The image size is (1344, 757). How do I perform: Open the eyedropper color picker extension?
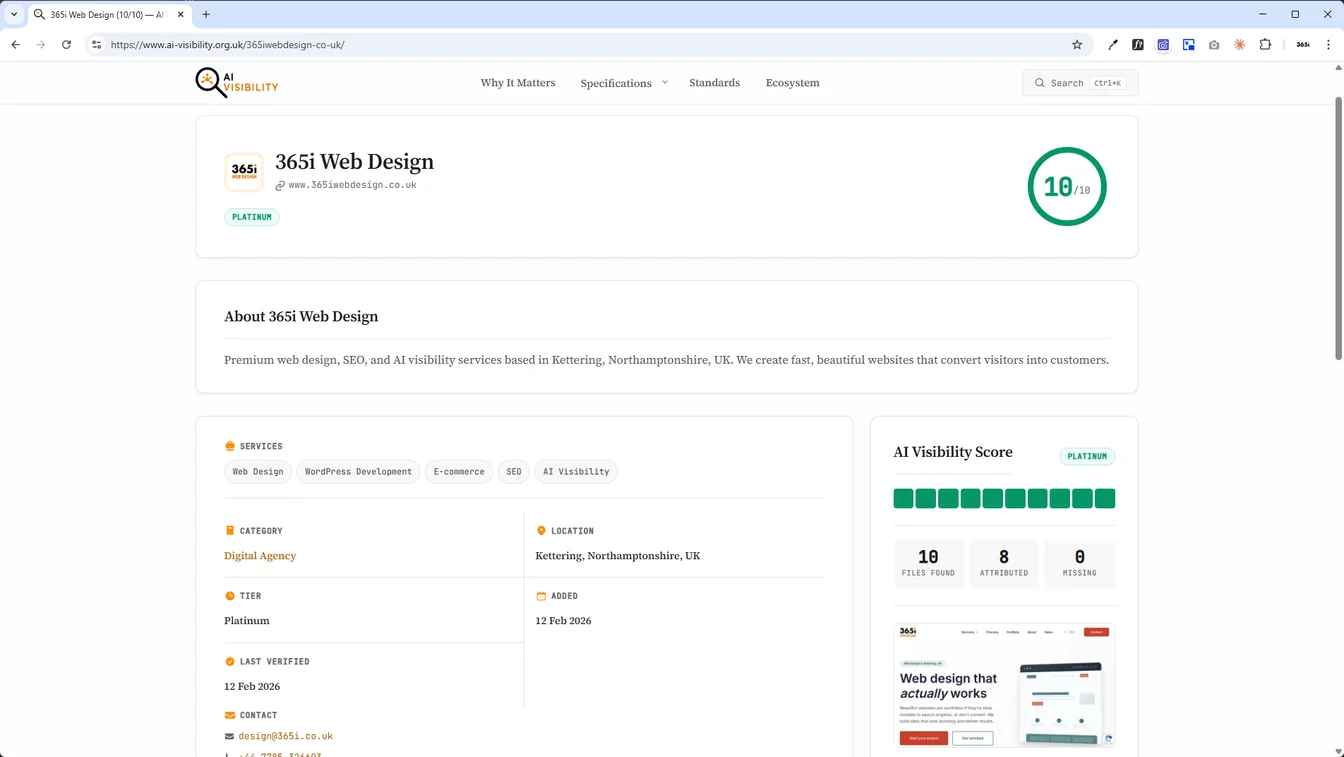tap(1113, 45)
